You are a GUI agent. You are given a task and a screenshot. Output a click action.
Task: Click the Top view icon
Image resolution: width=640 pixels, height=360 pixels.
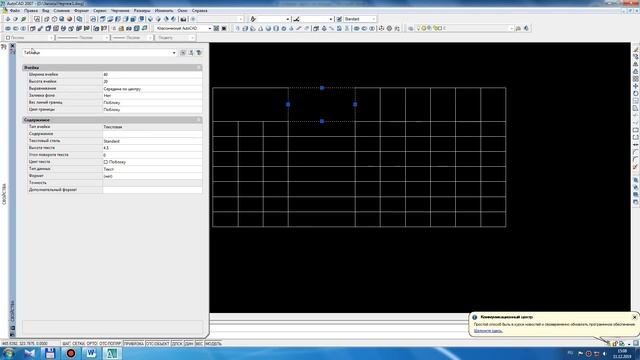point(103,19)
